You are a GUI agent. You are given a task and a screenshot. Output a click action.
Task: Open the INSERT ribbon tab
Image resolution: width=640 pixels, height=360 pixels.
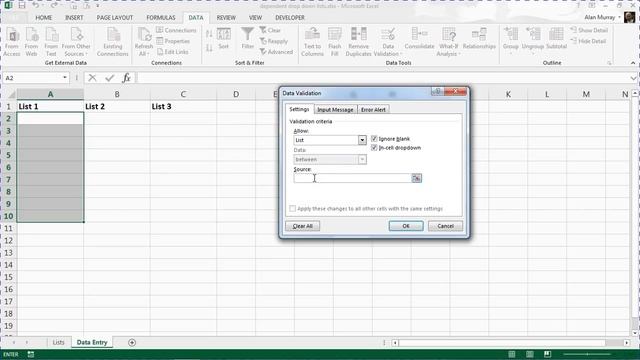point(74,18)
